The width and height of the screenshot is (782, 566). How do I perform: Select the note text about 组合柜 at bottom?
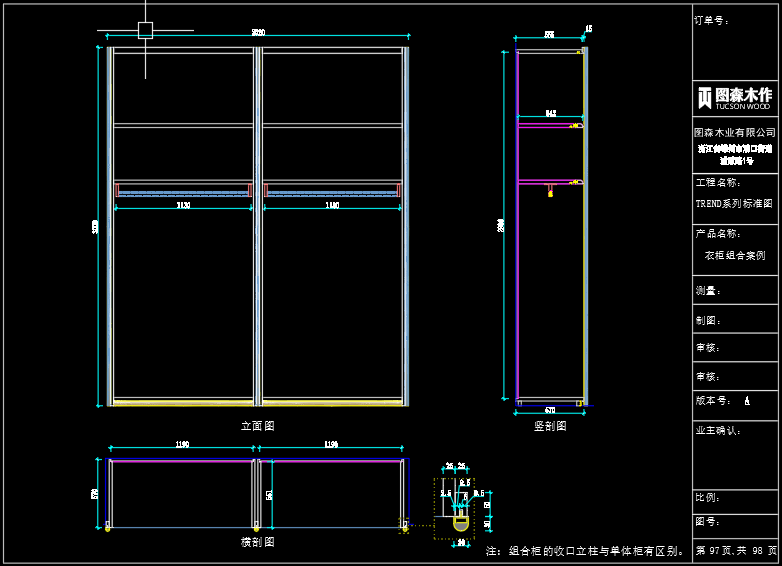(x=586, y=550)
